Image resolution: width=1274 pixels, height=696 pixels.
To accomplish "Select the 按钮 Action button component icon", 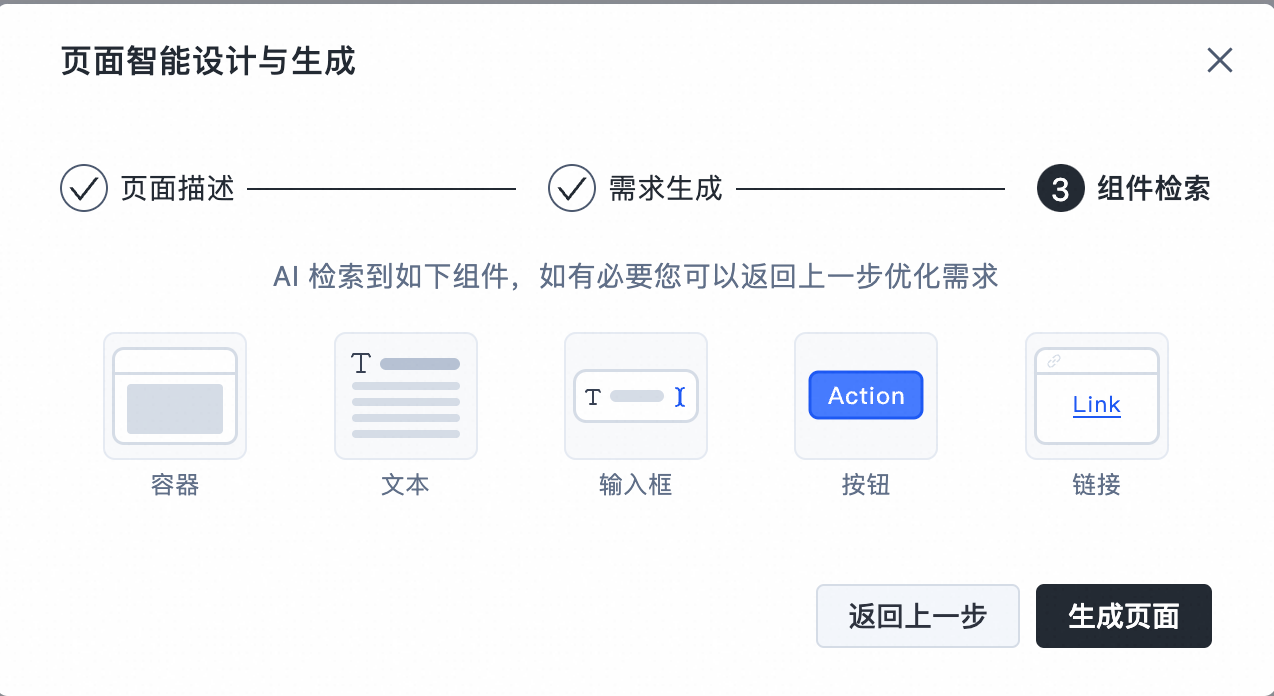I will click(866, 396).
